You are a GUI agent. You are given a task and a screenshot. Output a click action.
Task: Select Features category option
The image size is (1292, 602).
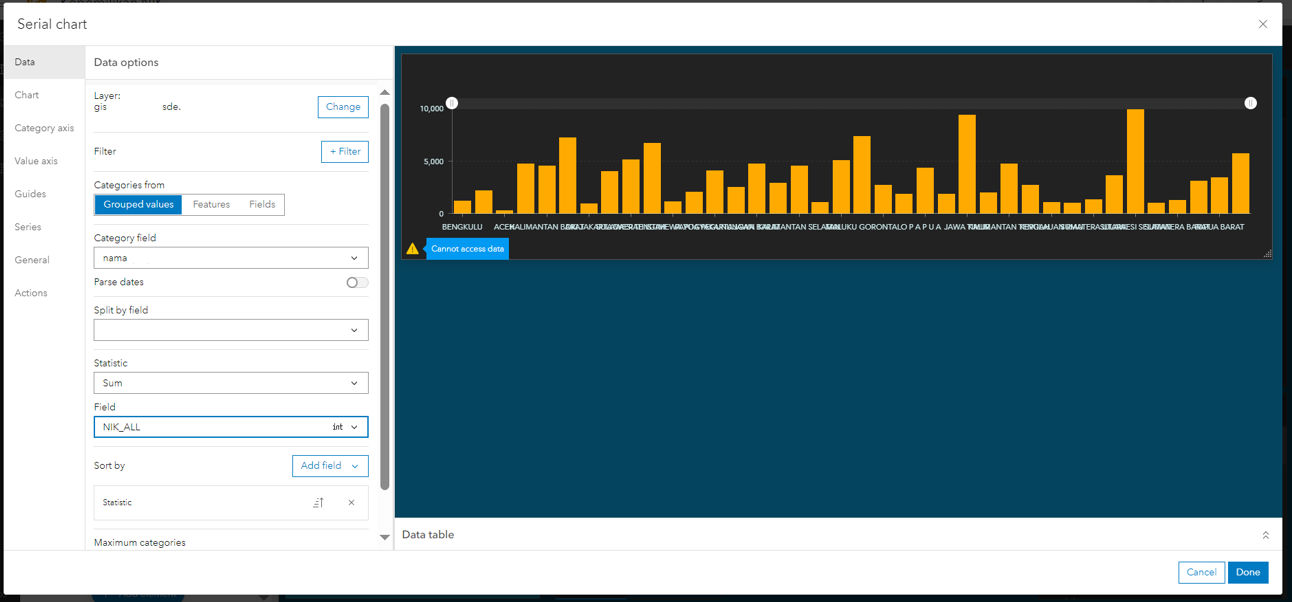(211, 204)
